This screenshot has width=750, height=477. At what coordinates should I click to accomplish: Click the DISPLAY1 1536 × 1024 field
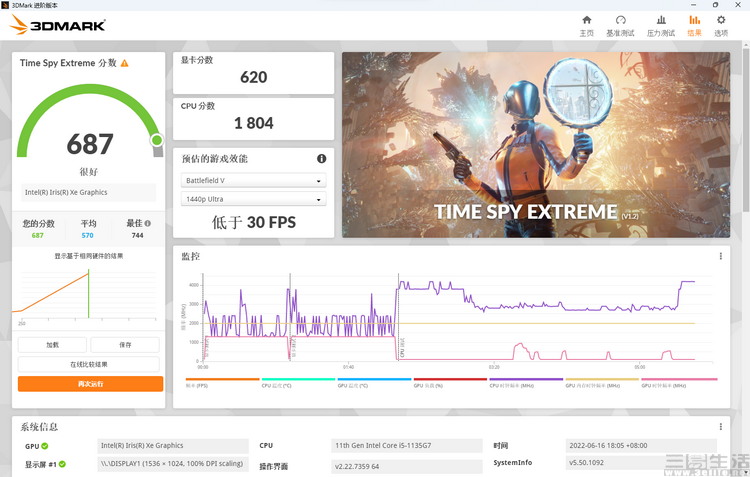tap(173, 464)
